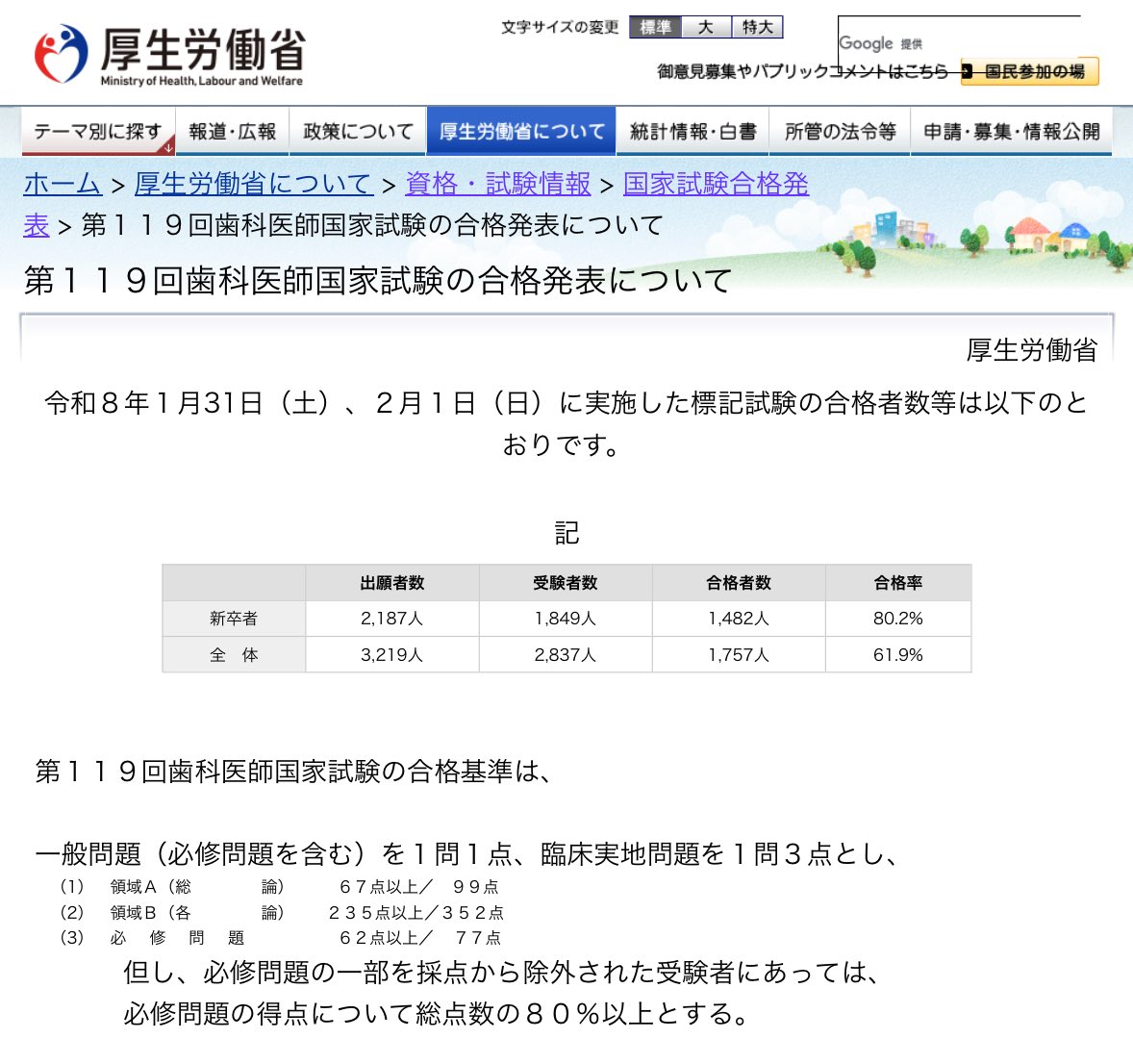Image resolution: width=1133 pixels, height=1064 pixels.
Task: Click the 1,849人 table cell
Action: pos(565,619)
